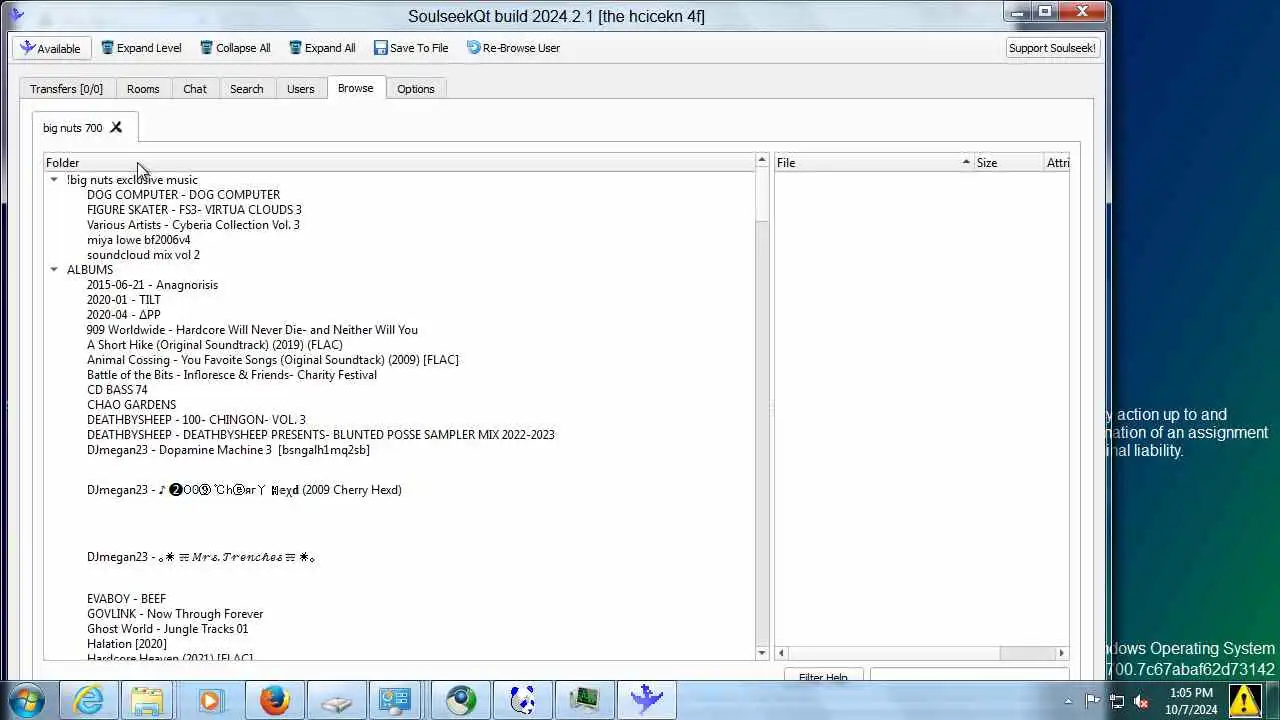Sort files by the File column header
This screenshot has height=720, width=1280.
pos(874,163)
